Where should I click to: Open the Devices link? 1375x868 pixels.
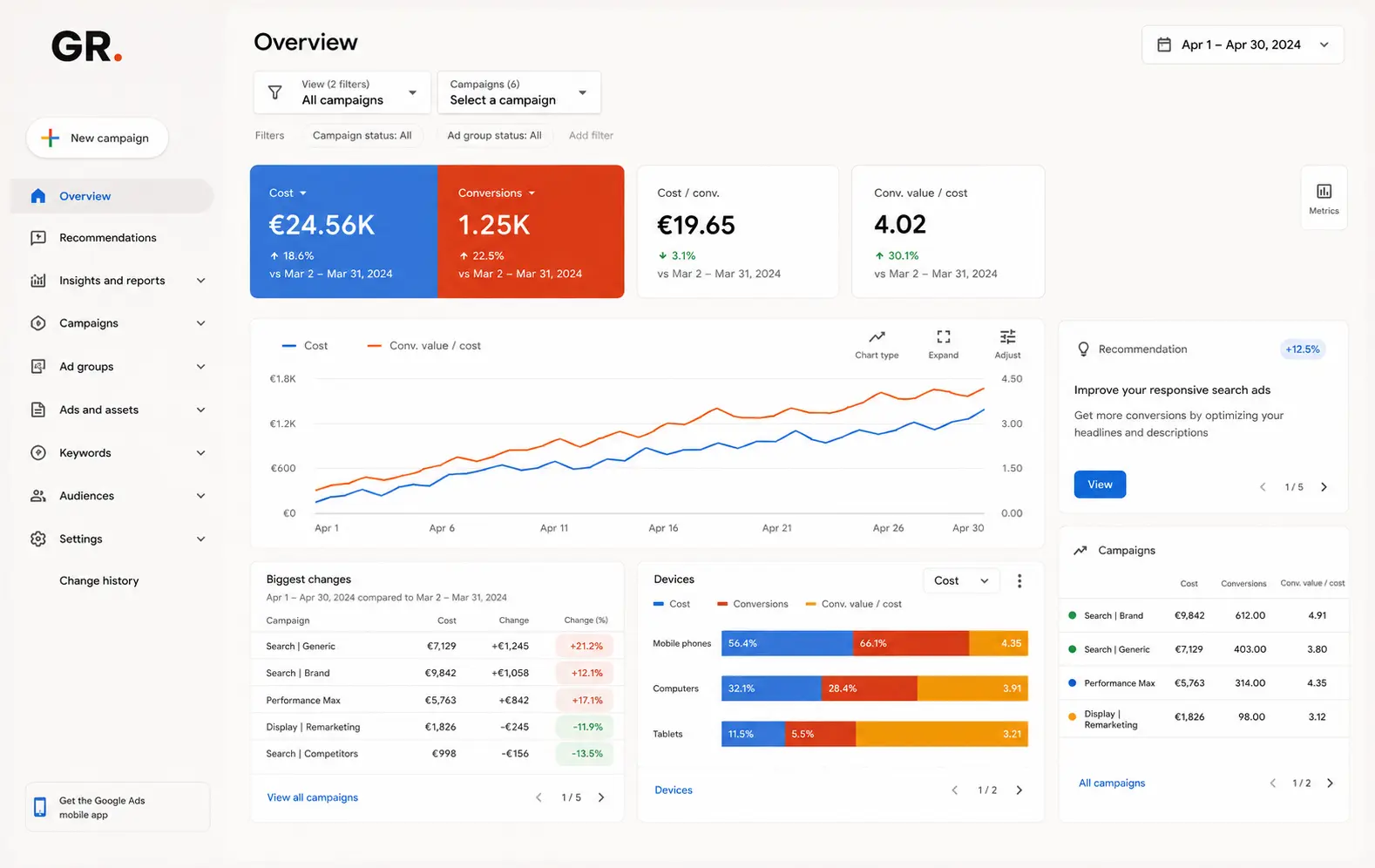[x=674, y=790]
